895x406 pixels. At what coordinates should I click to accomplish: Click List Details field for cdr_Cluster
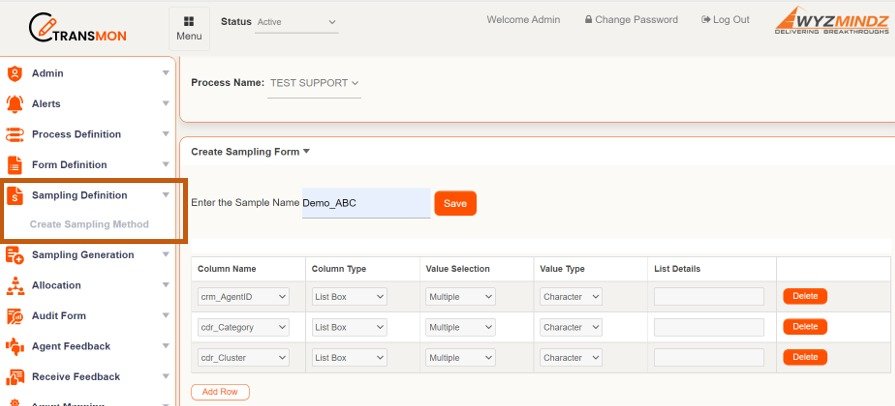click(x=709, y=358)
